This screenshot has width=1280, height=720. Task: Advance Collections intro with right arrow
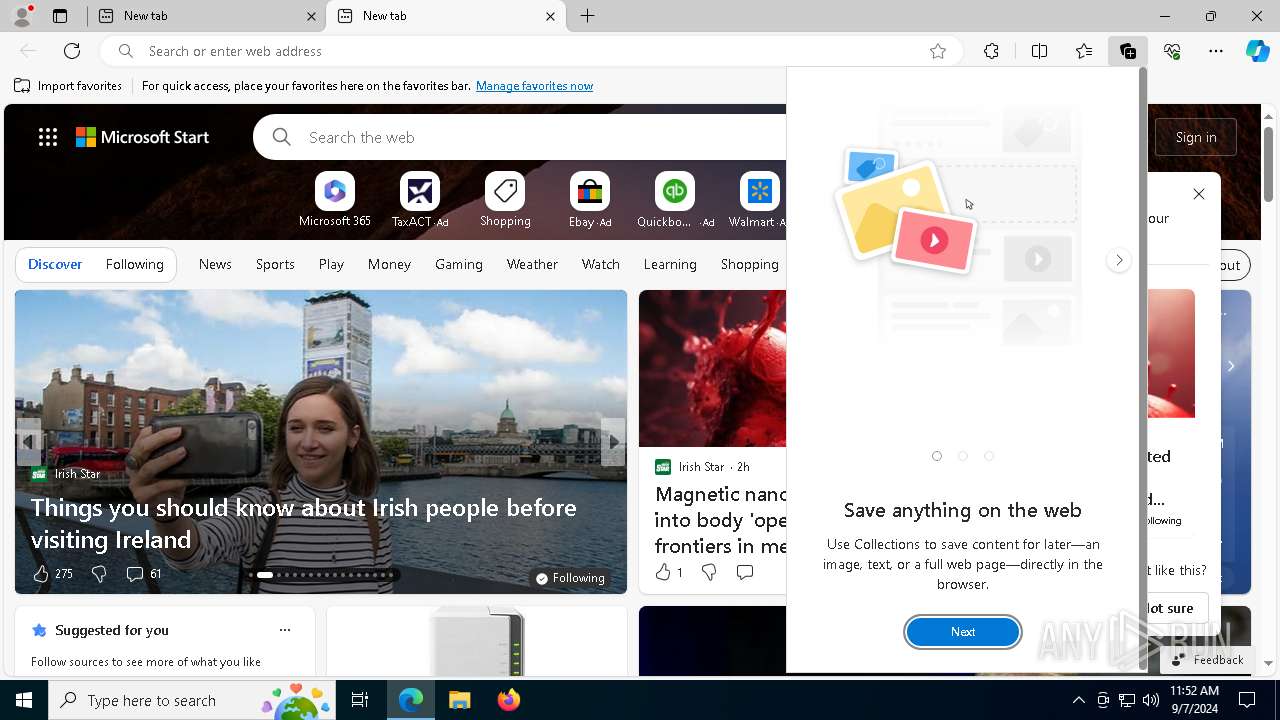(x=1119, y=260)
